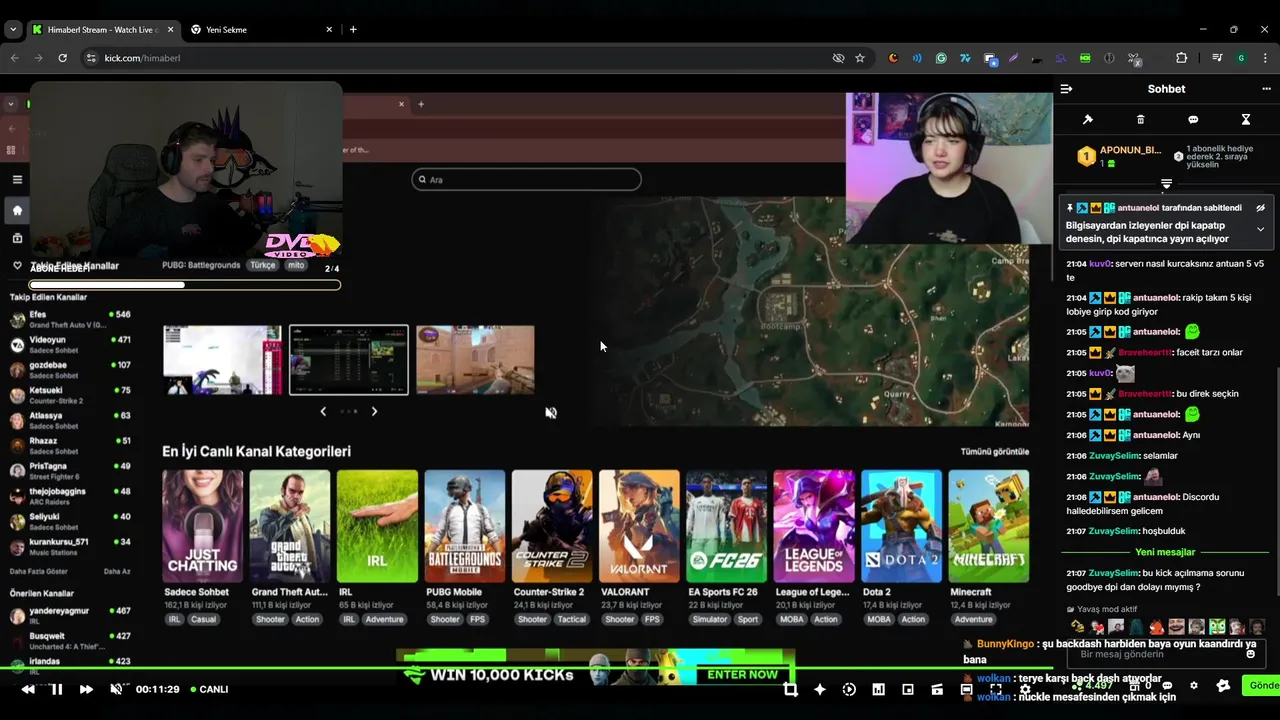Open chat more options three dots

(x=1266, y=89)
